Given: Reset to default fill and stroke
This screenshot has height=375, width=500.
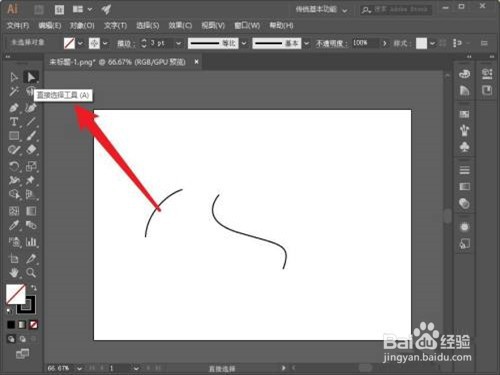Looking at the screenshot, I should (9, 311).
